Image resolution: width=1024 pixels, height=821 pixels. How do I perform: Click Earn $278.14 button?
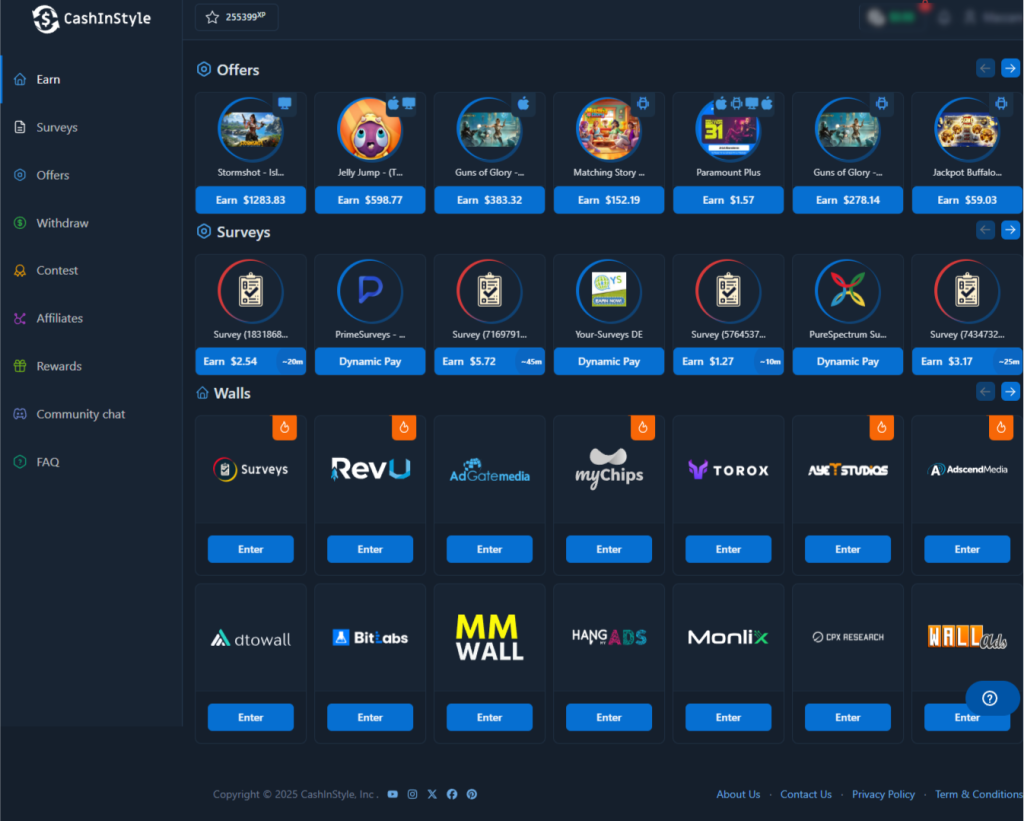(848, 200)
